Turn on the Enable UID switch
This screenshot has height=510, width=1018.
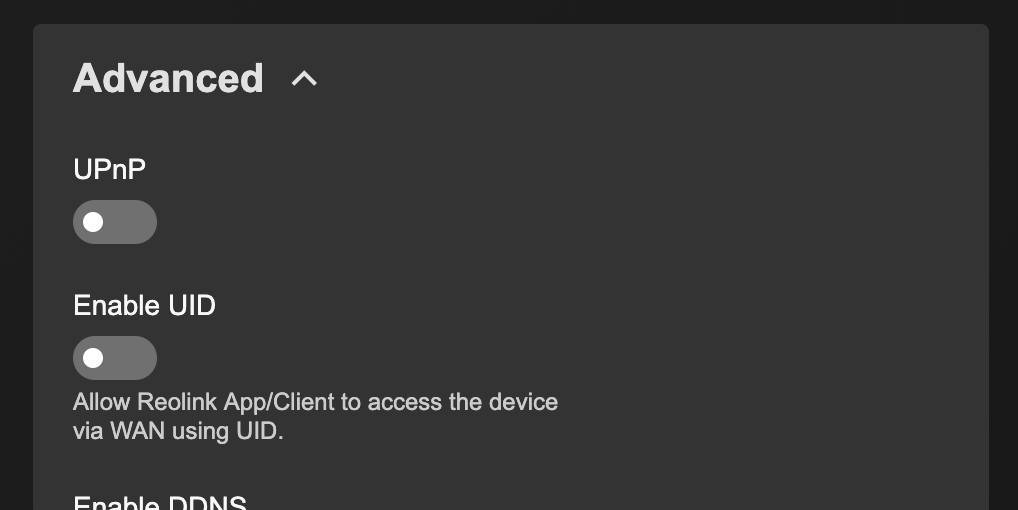coord(115,358)
